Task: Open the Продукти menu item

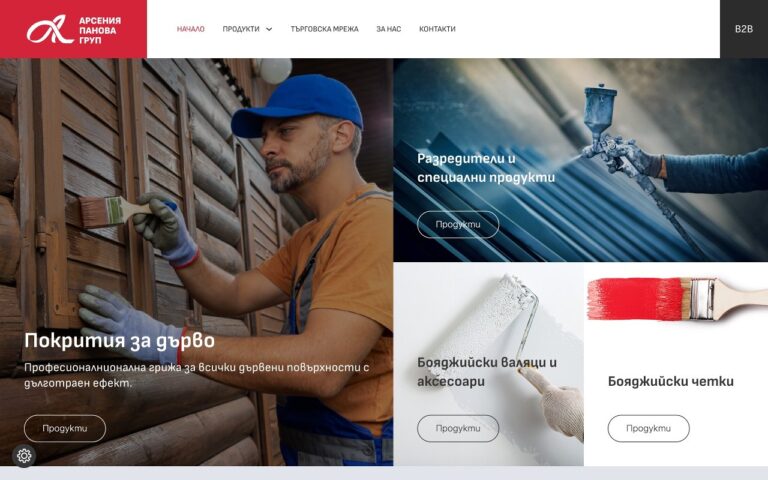Action: point(241,29)
